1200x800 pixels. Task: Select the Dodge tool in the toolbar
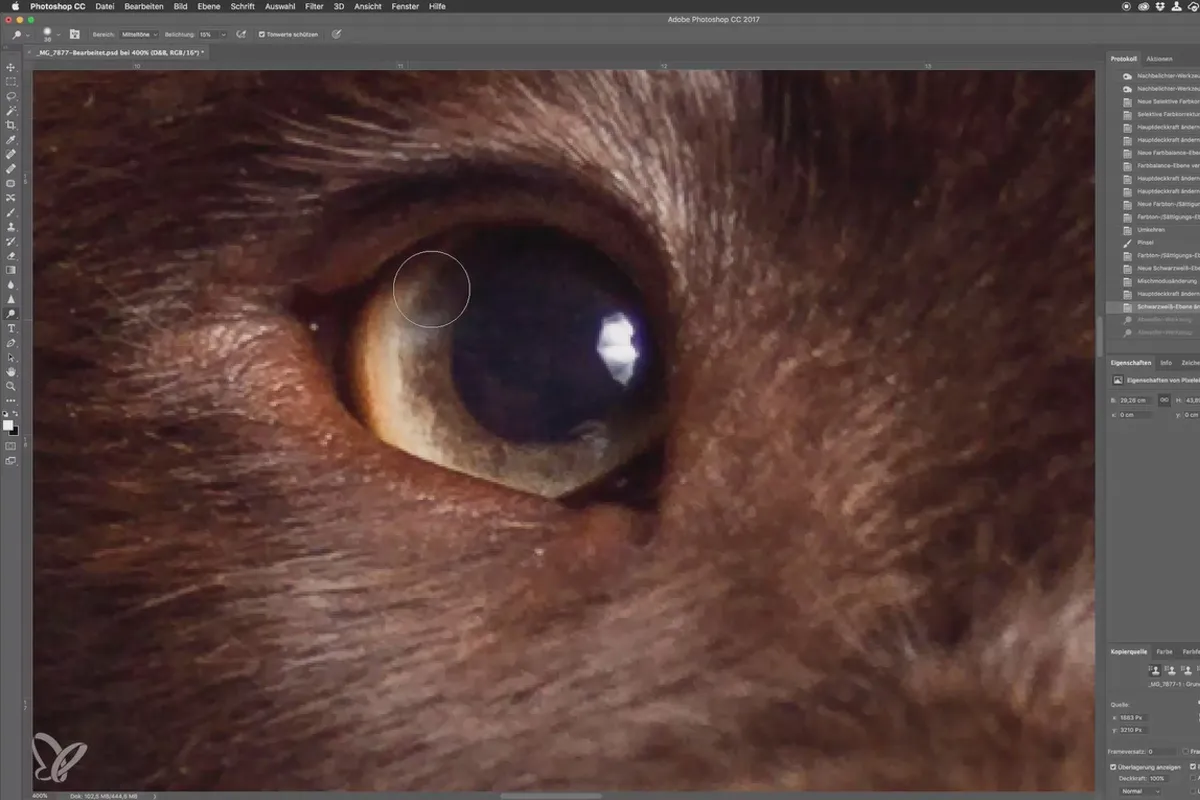pos(11,314)
